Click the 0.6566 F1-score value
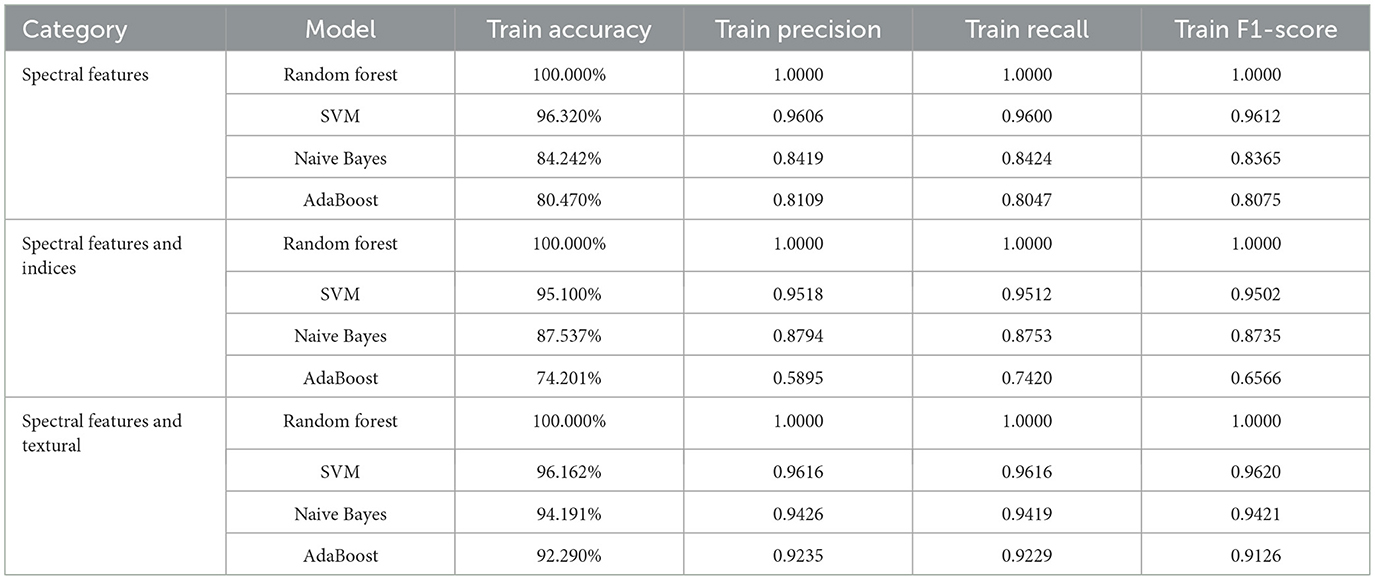 (x=1256, y=378)
